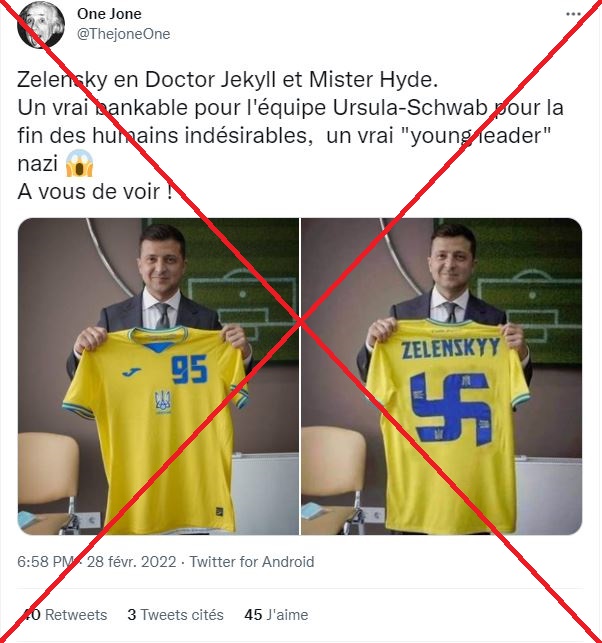Open the tweet's more options ellipsis
Image resolution: width=602 pixels, height=643 pixels.
[x=573, y=15]
